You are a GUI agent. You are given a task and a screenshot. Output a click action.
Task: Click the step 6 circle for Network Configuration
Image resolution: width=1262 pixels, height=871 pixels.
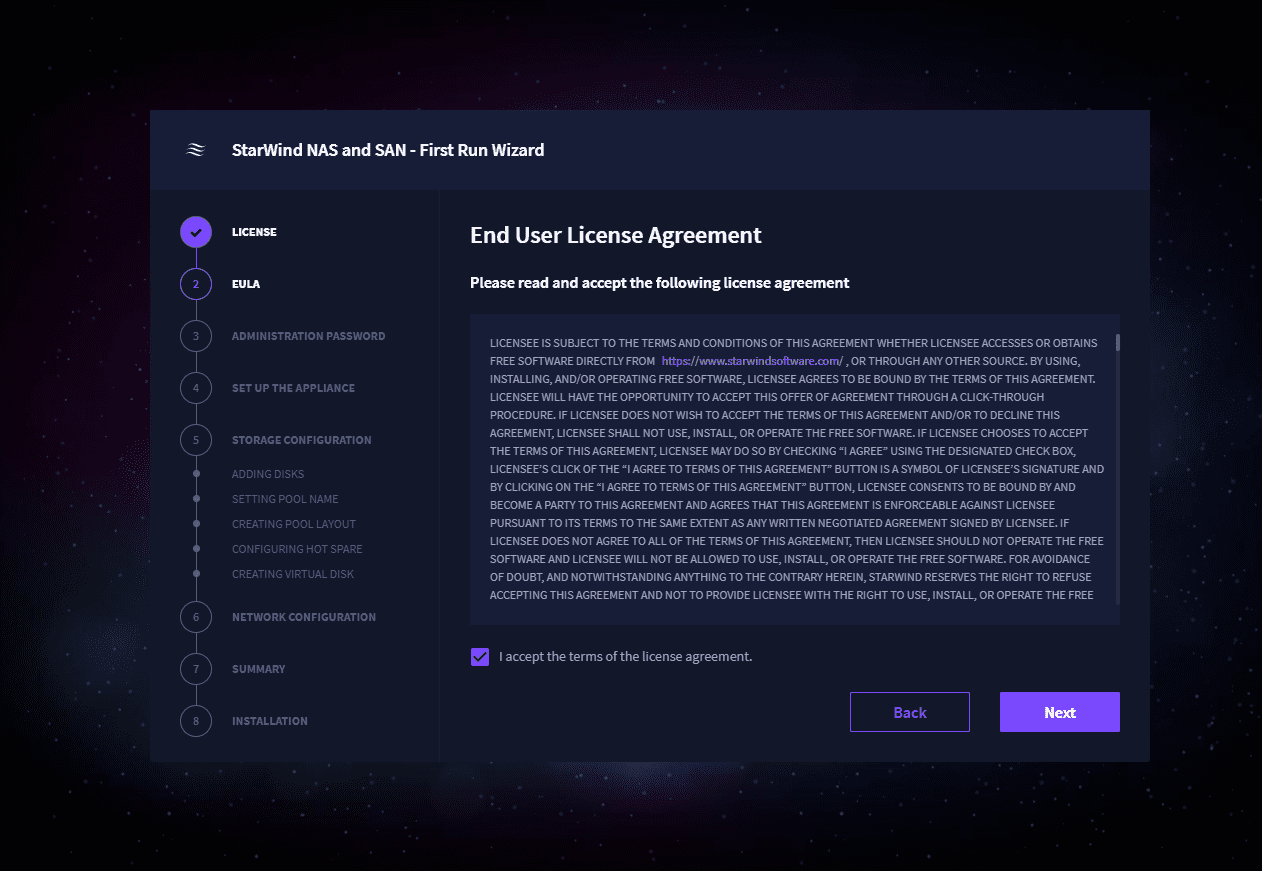[x=196, y=617]
